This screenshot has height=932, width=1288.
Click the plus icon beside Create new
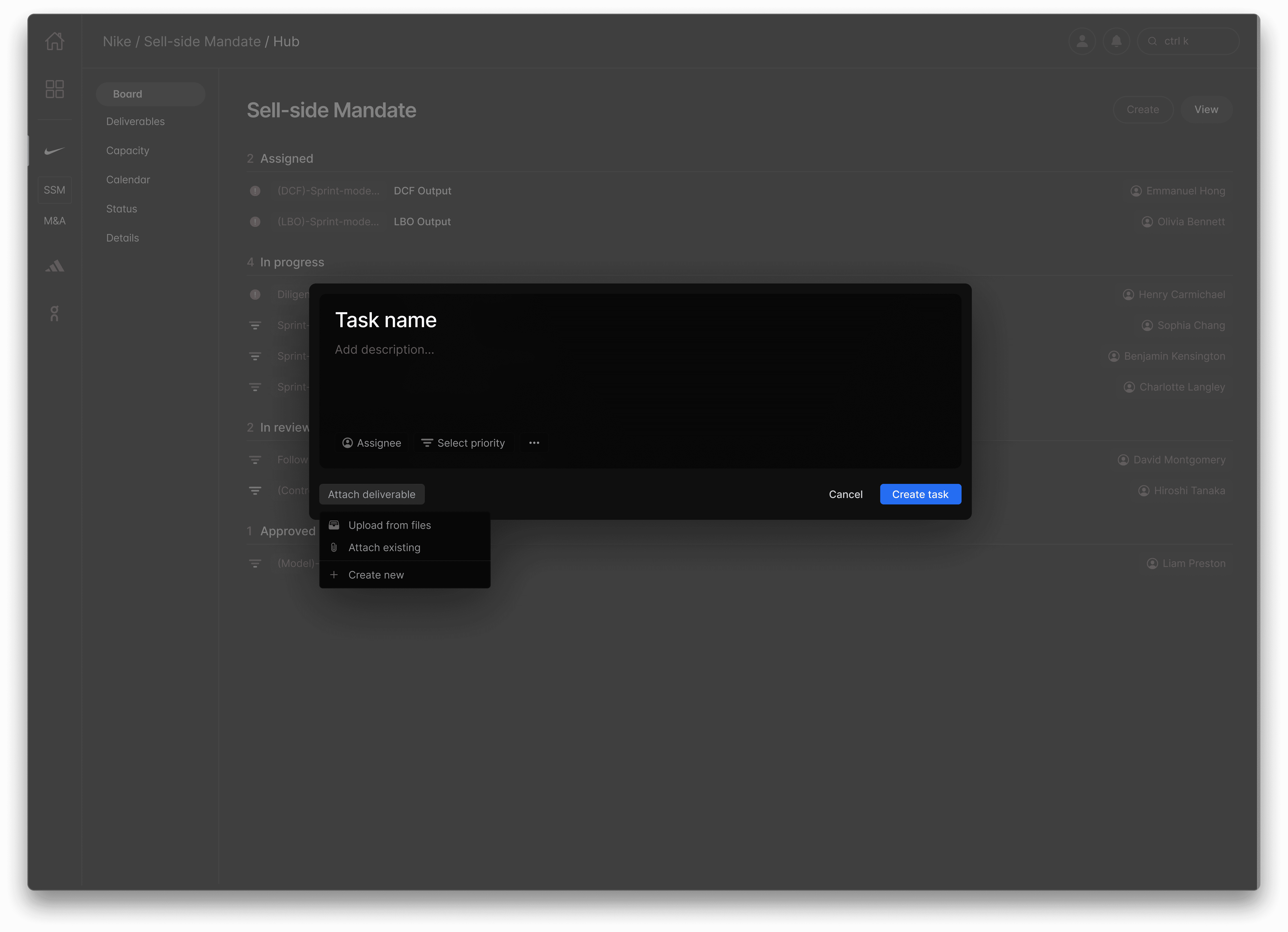(334, 575)
